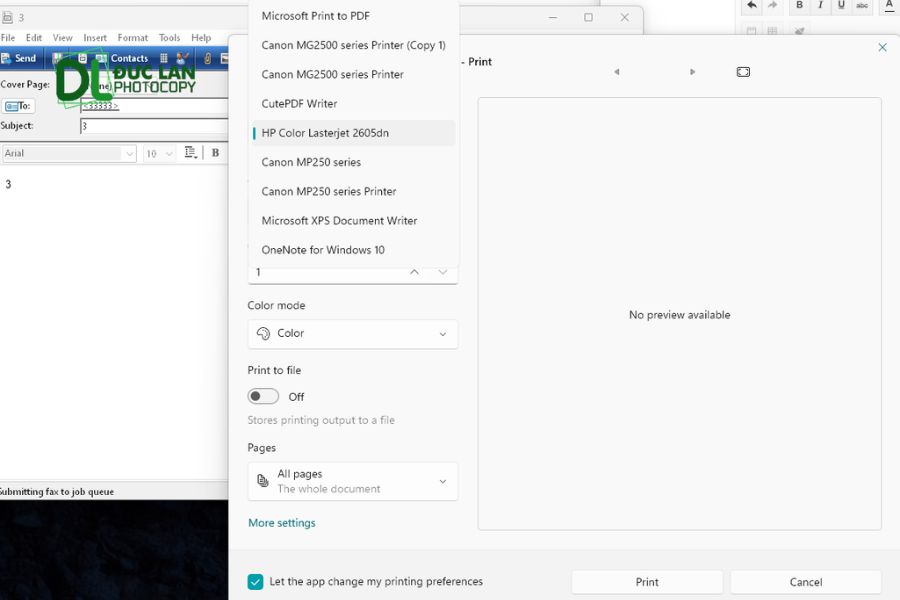
Task: Click the paperclip attach icon in the fax toolbar
Action: 208,58
